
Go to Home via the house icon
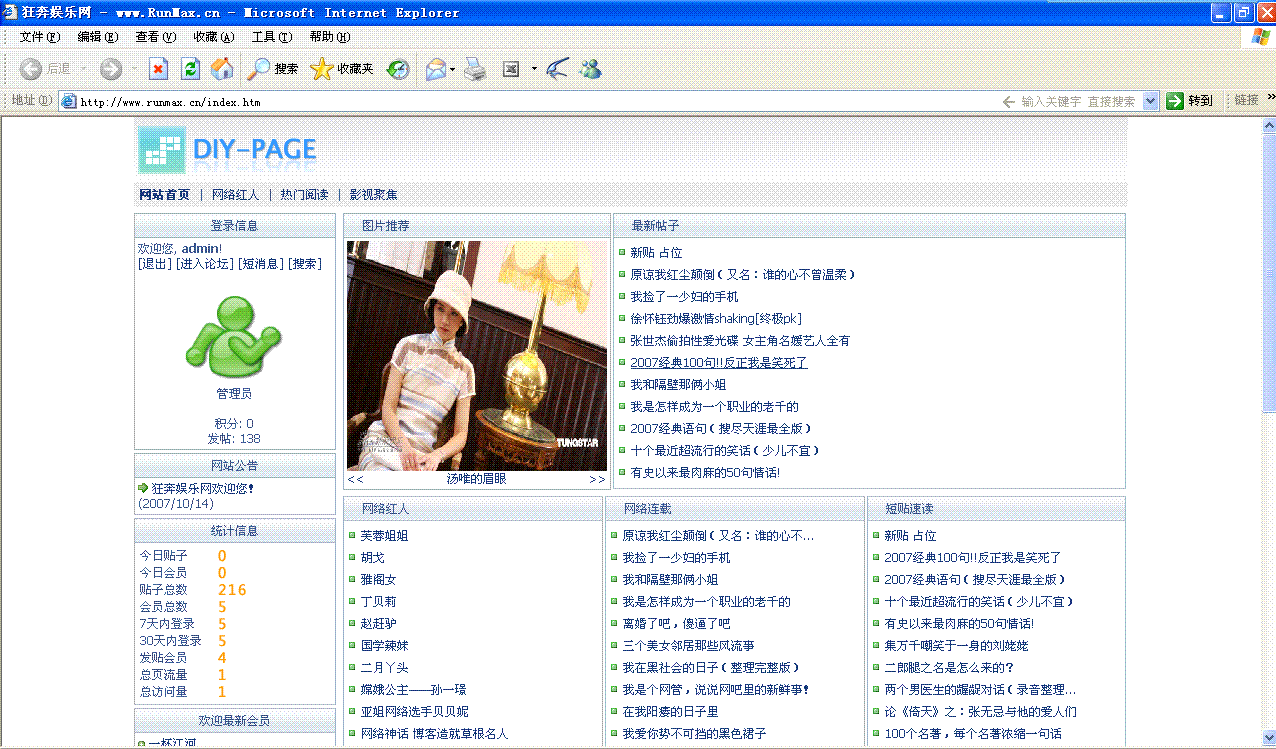222,69
